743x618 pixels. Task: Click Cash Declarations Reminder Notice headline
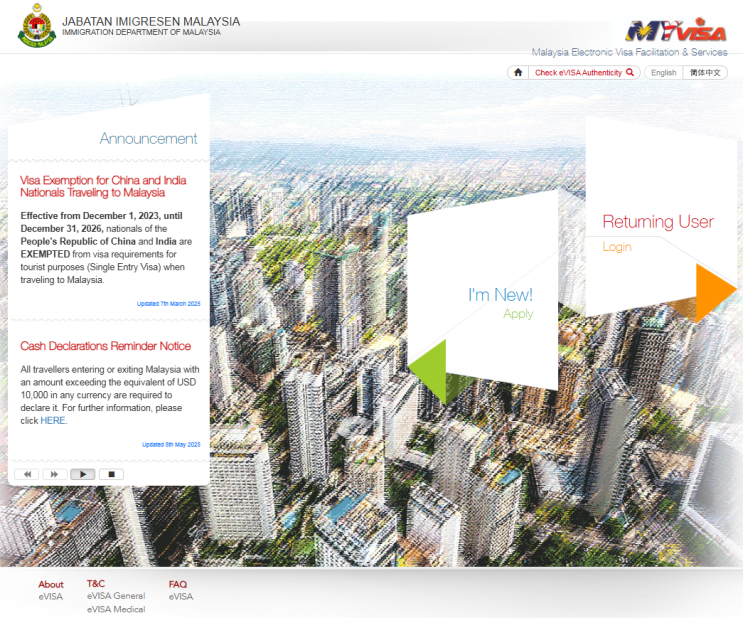coord(105,346)
